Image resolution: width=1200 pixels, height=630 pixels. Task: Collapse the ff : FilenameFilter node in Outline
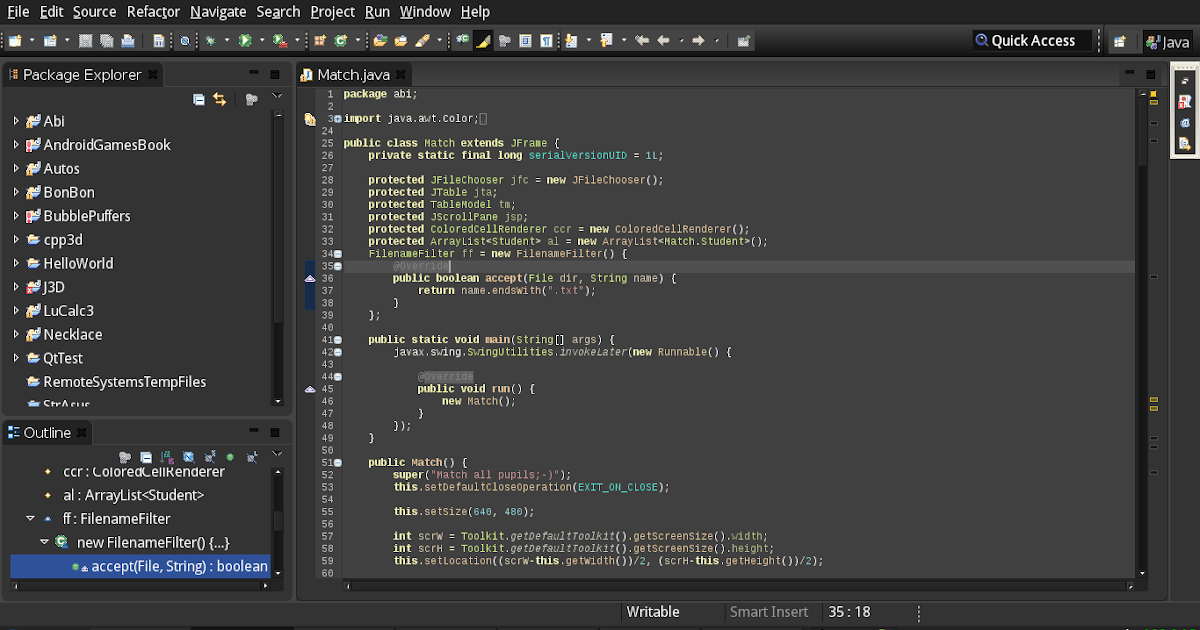[30, 518]
